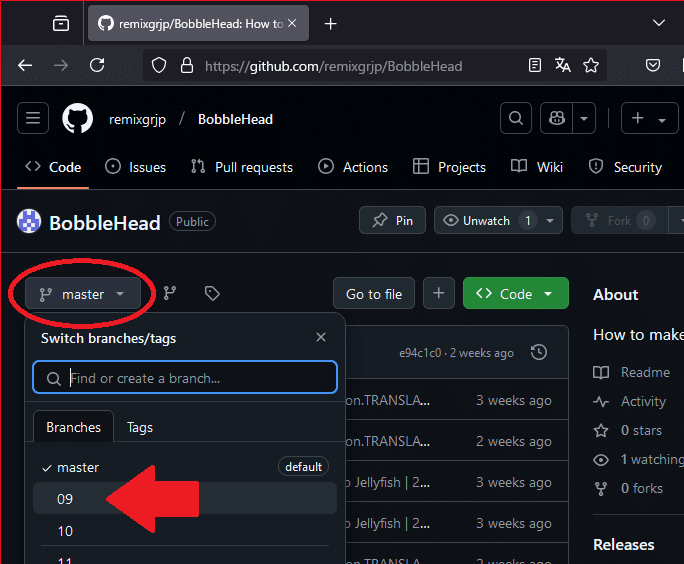This screenshot has width=684, height=564.
Task: Open the remixgrjp user link
Action: [x=137, y=119]
